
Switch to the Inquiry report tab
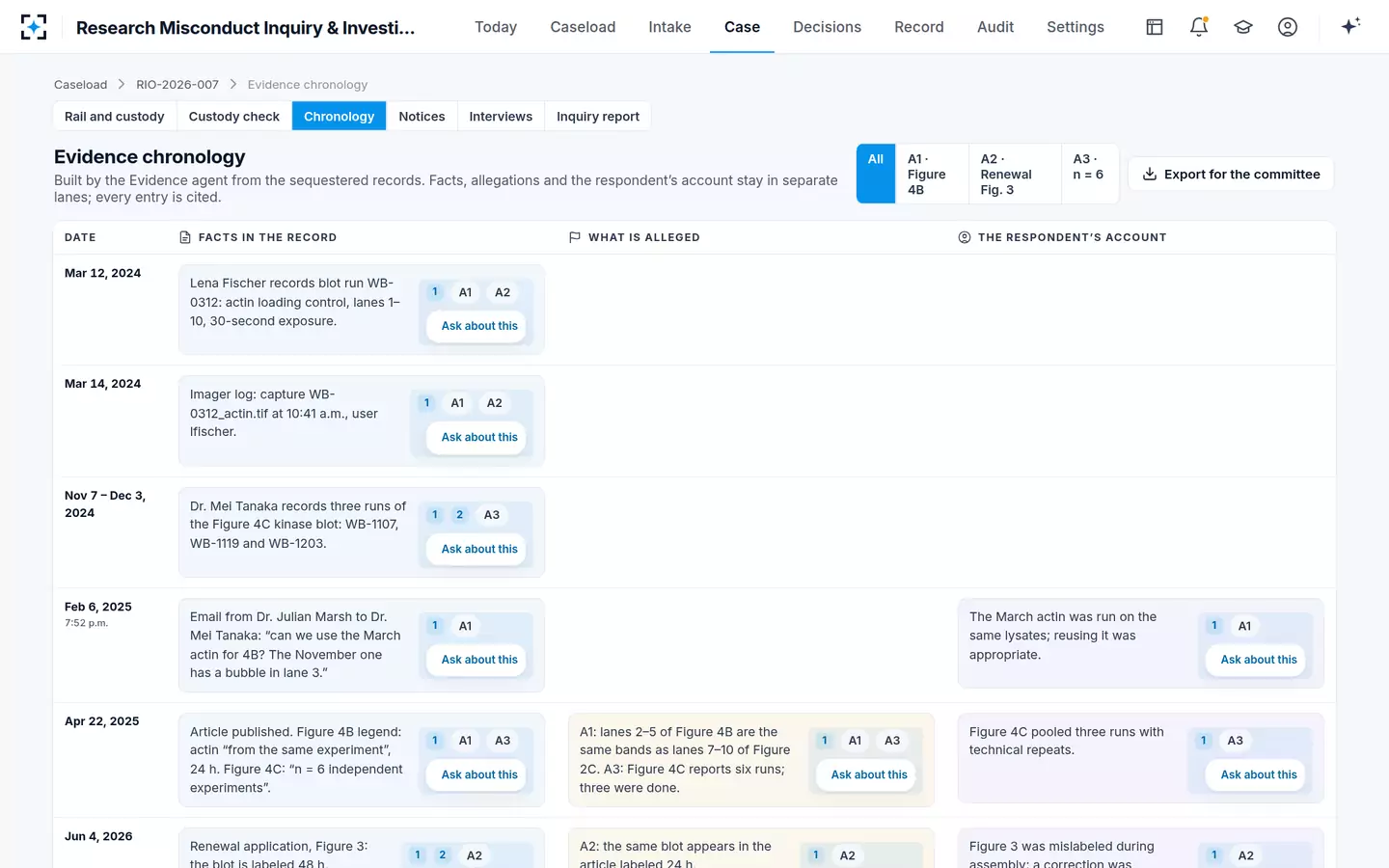click(598, 116)
